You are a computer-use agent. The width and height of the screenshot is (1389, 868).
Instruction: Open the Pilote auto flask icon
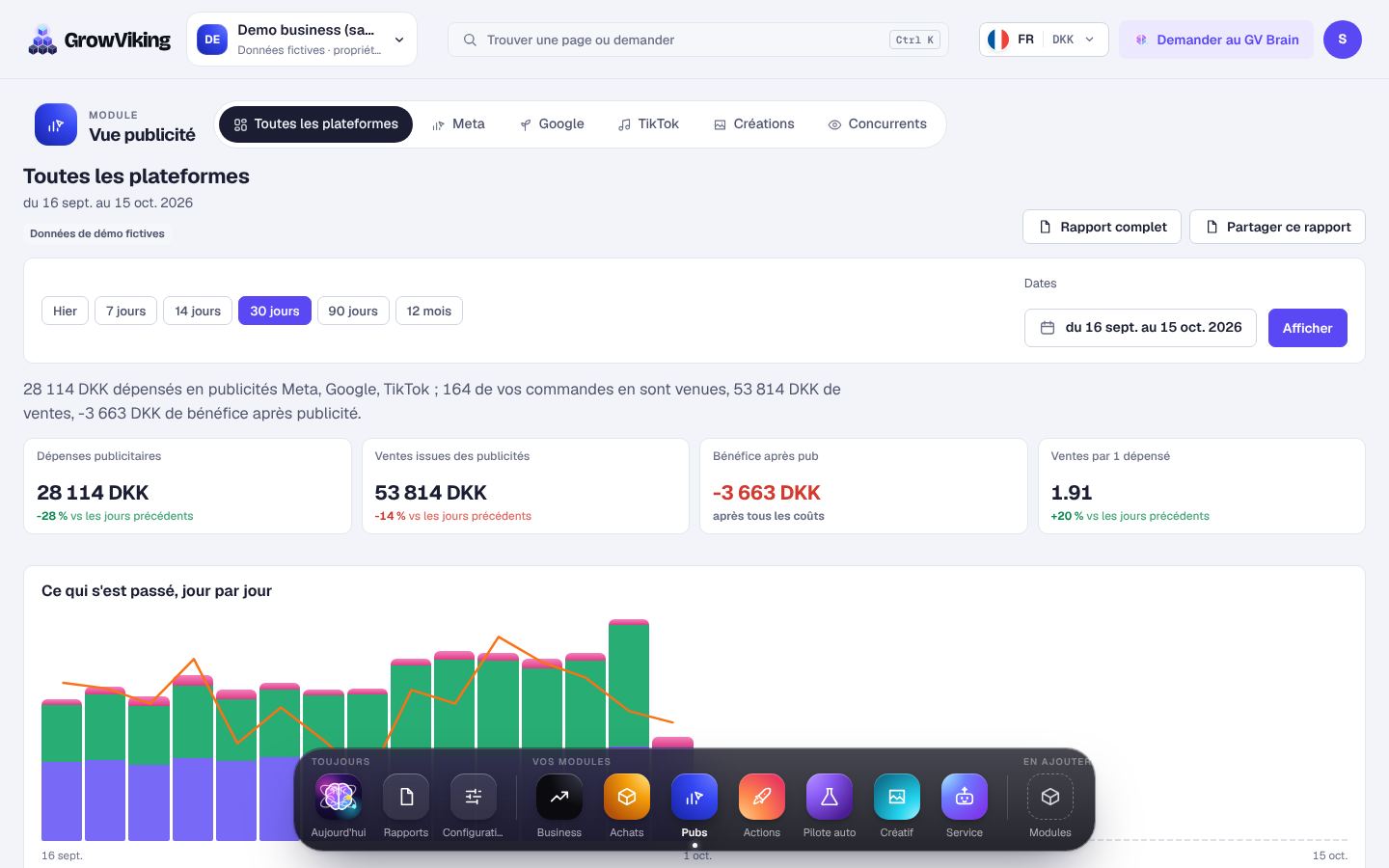click(x=830, y=797)
